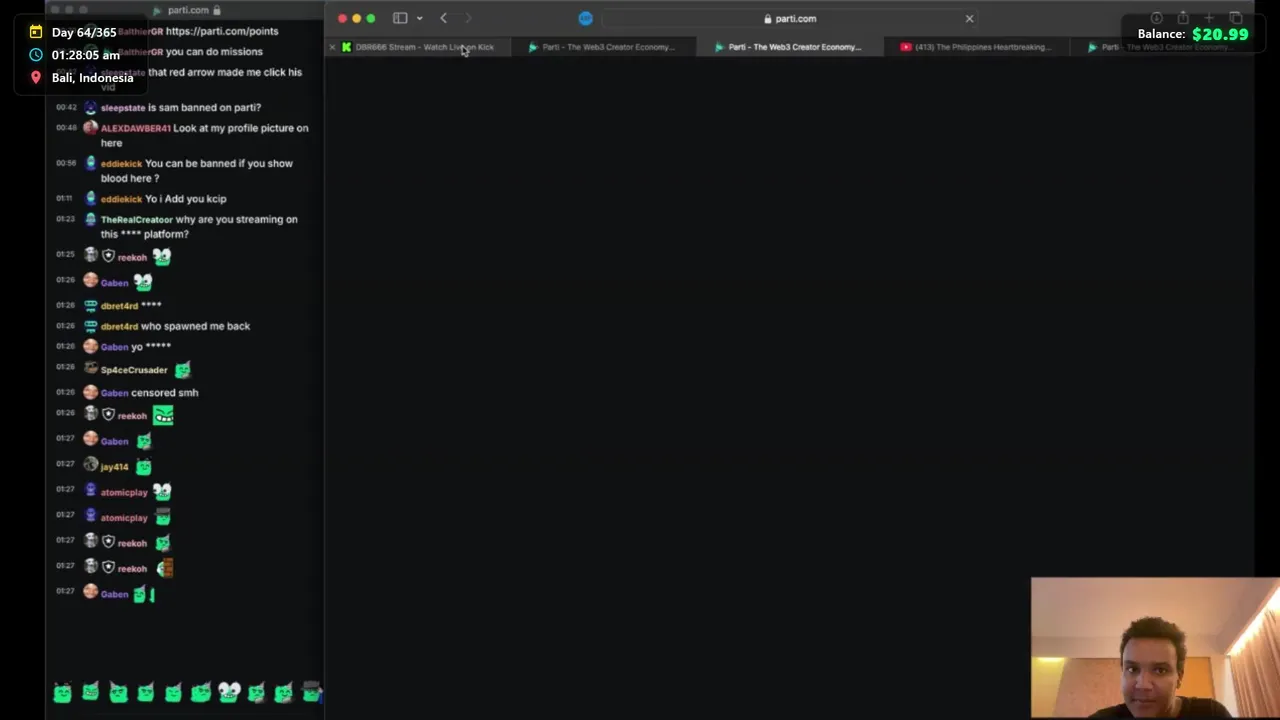Focus the parti.com address bar
Image resolution: width=1280 pixels, height=720 pixels.
[790, 18]
